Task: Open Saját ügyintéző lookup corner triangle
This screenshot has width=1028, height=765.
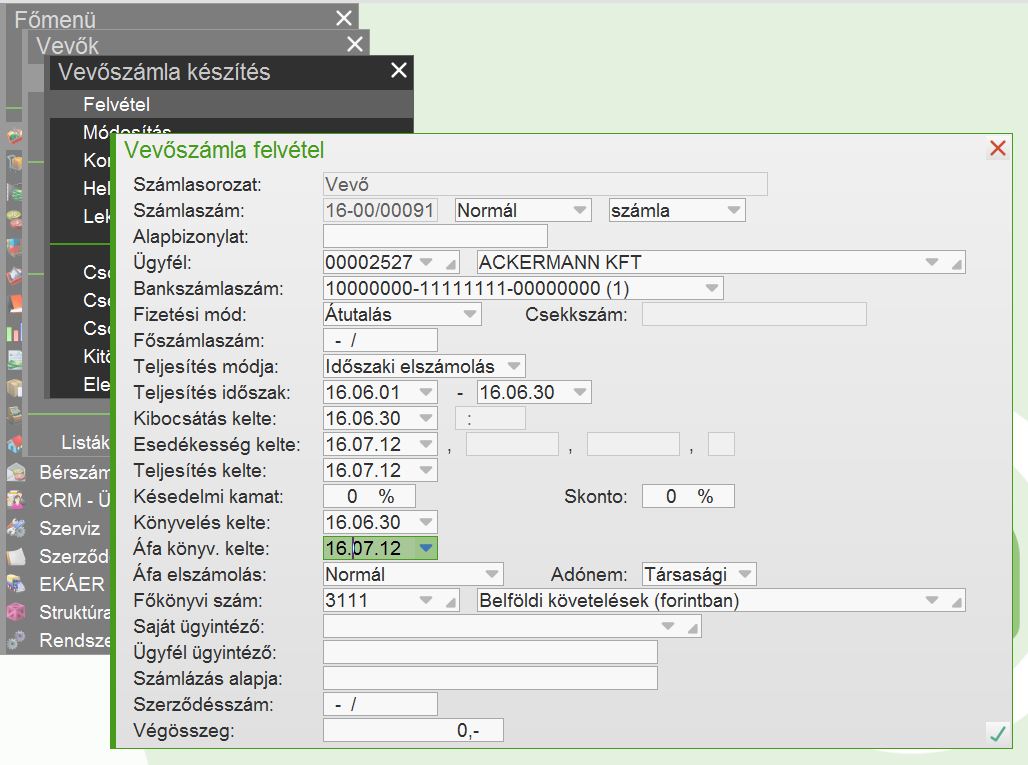Action: coord(693,628)
